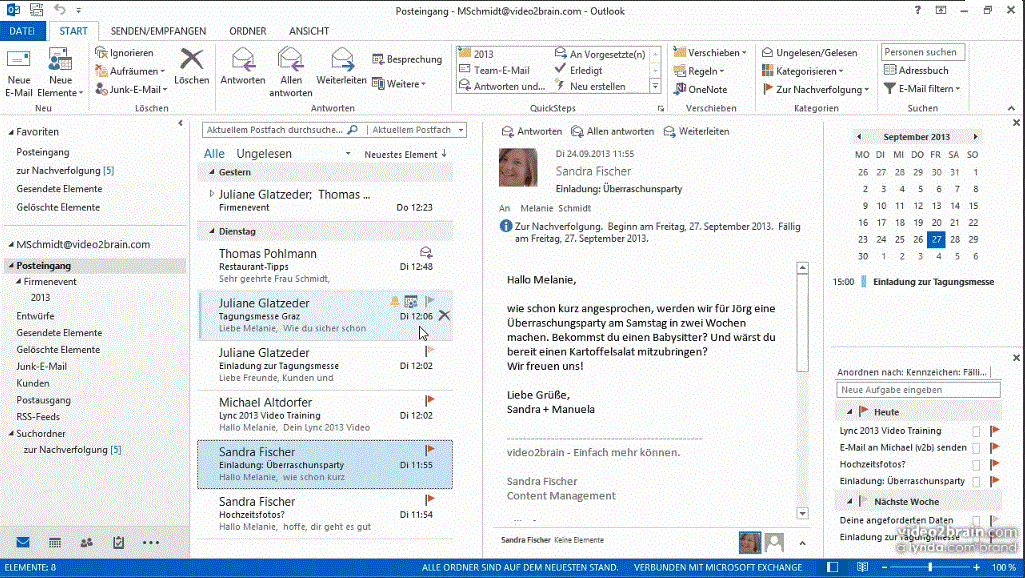Switch to Tasks view in navigation bar

point(118,542)
